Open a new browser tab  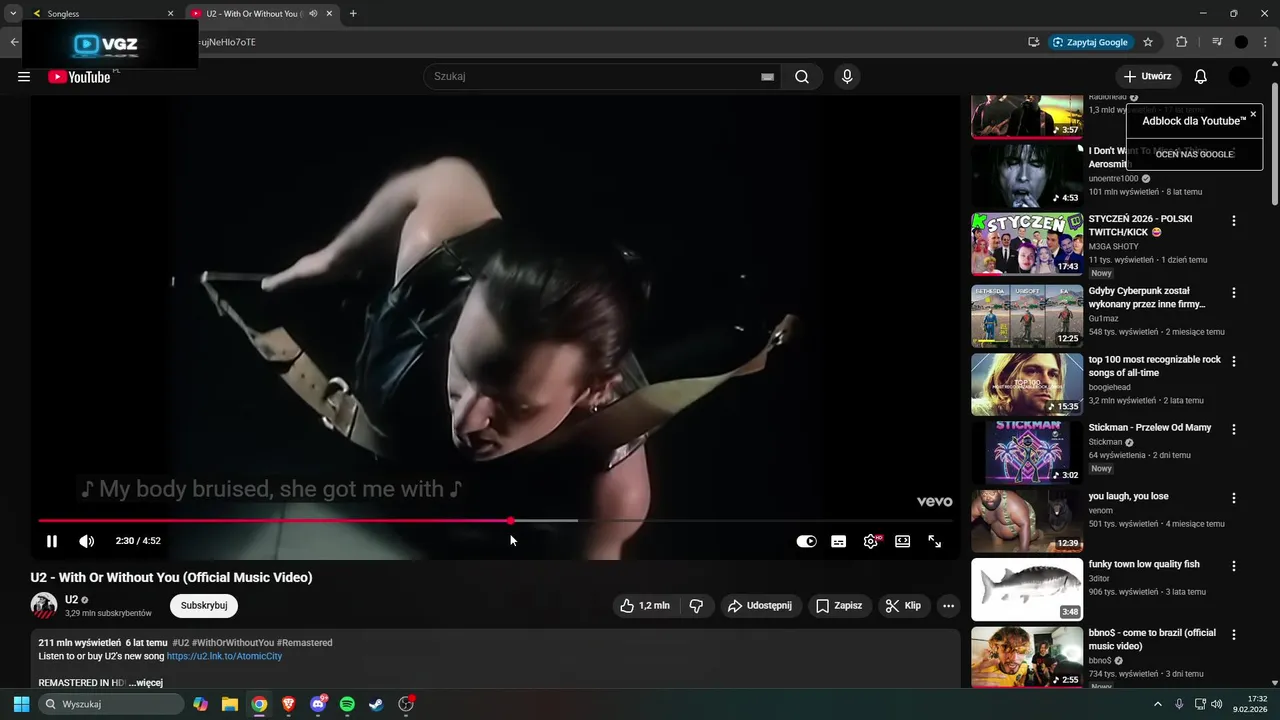click(353, 14)
